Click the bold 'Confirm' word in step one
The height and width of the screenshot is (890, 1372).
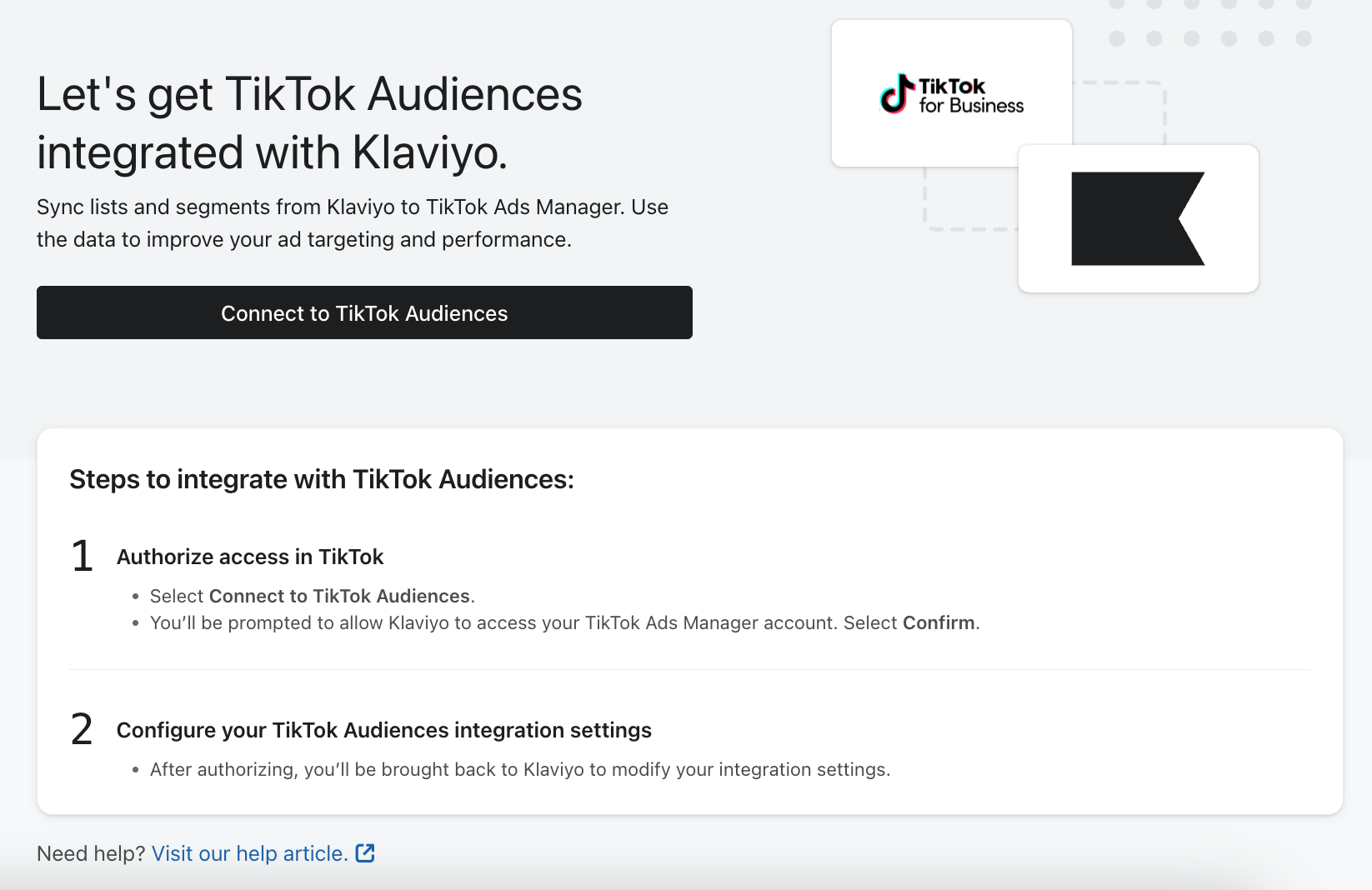(x=939, y=622)
